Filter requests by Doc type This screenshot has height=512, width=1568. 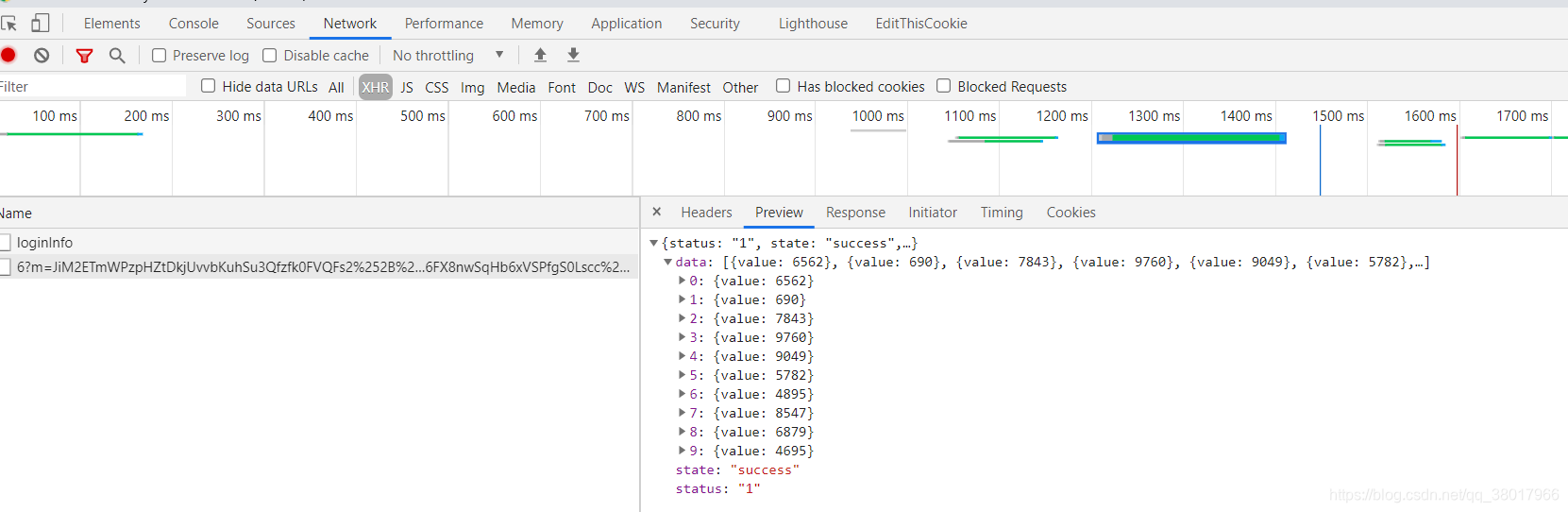600,87
